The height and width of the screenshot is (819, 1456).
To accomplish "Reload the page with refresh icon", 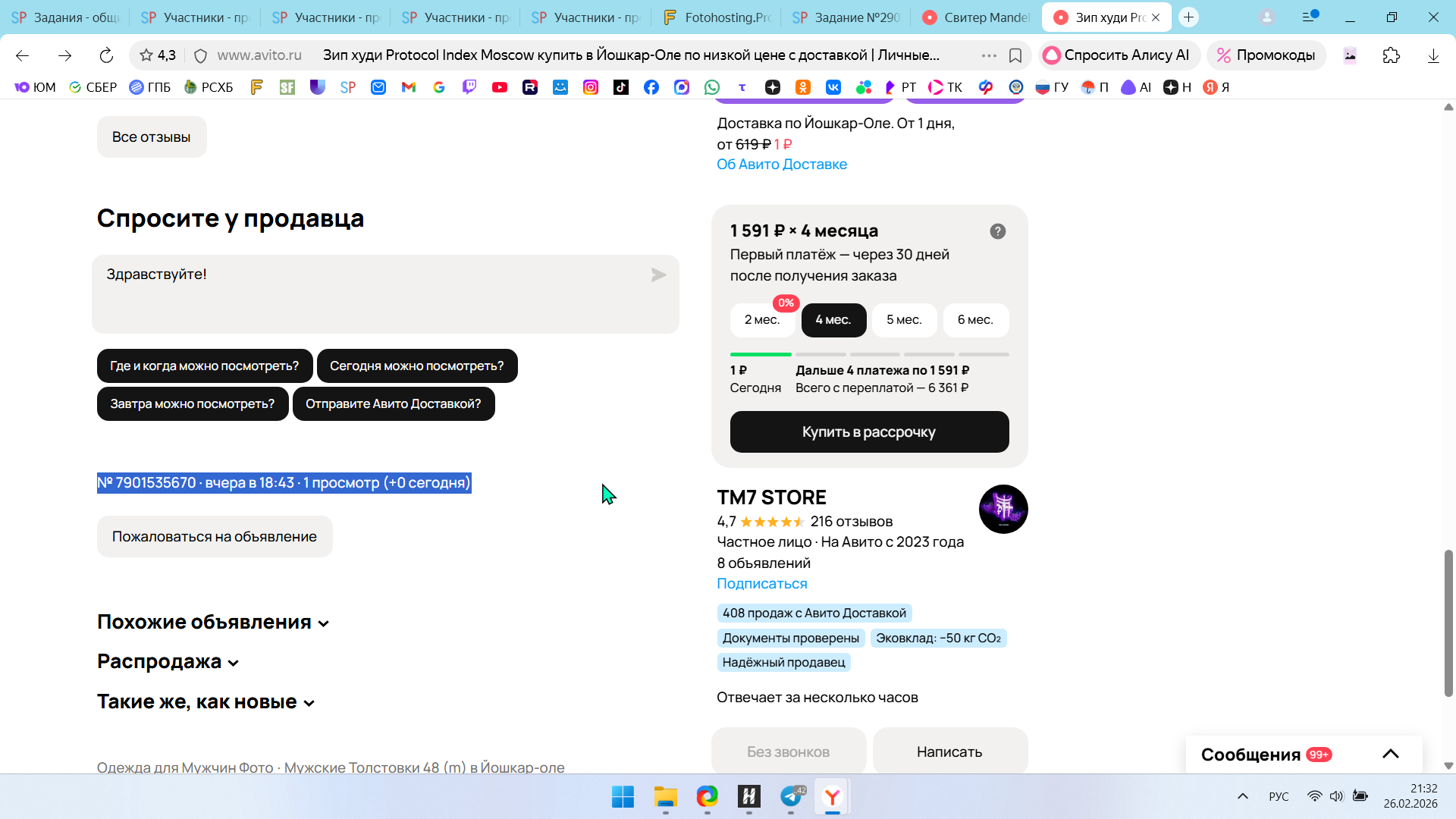I will tap(106, 55).
